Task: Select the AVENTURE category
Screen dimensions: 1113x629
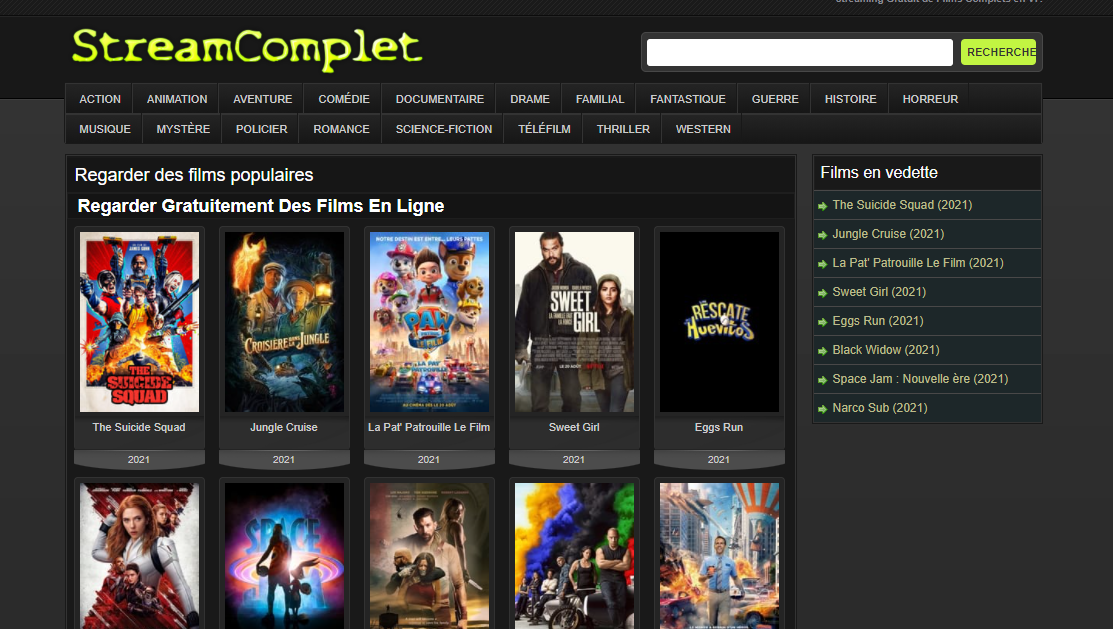Action: (263, 99)
